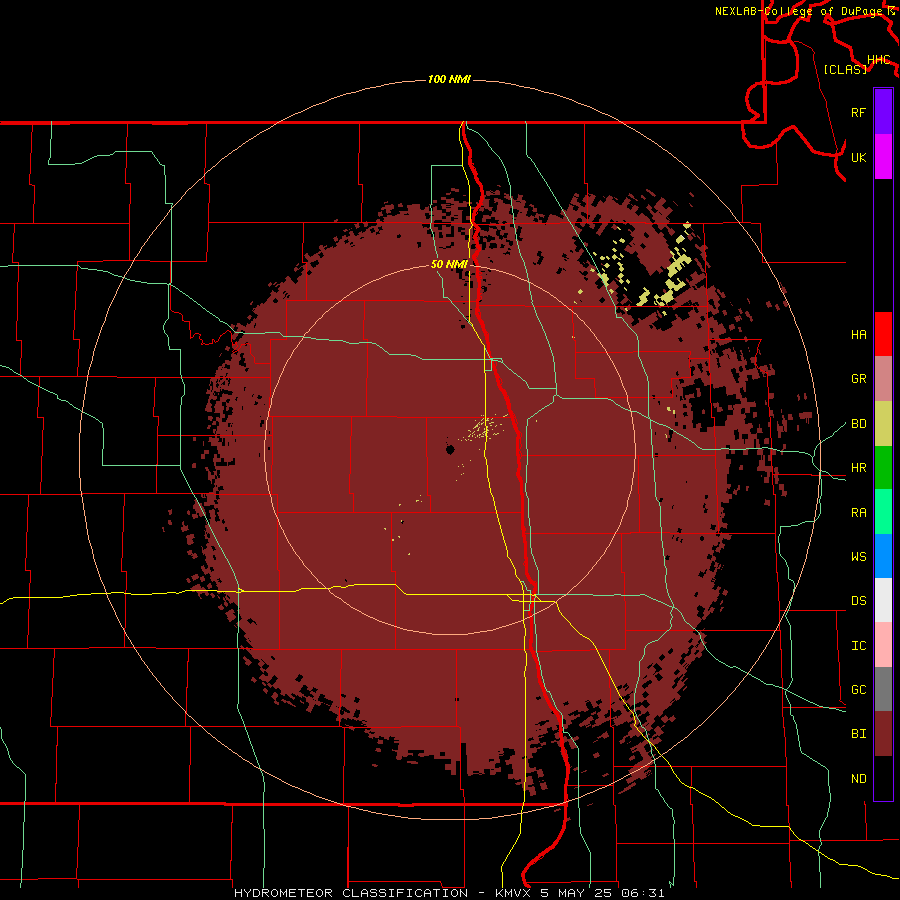Click the WS legend label

tap(858, 557)
